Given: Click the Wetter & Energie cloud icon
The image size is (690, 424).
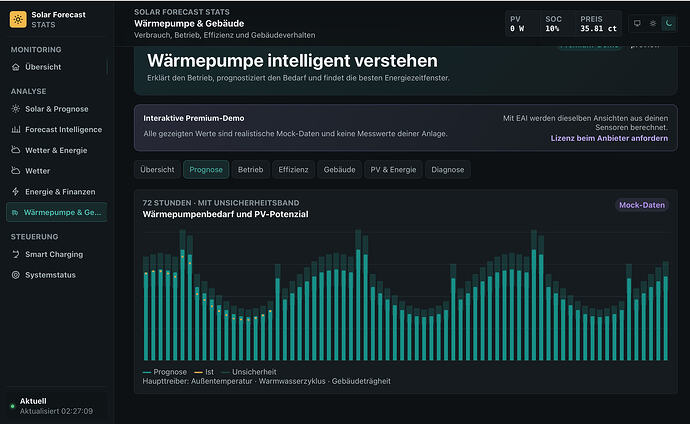Looking at the screenshot, I should (16, 150).
